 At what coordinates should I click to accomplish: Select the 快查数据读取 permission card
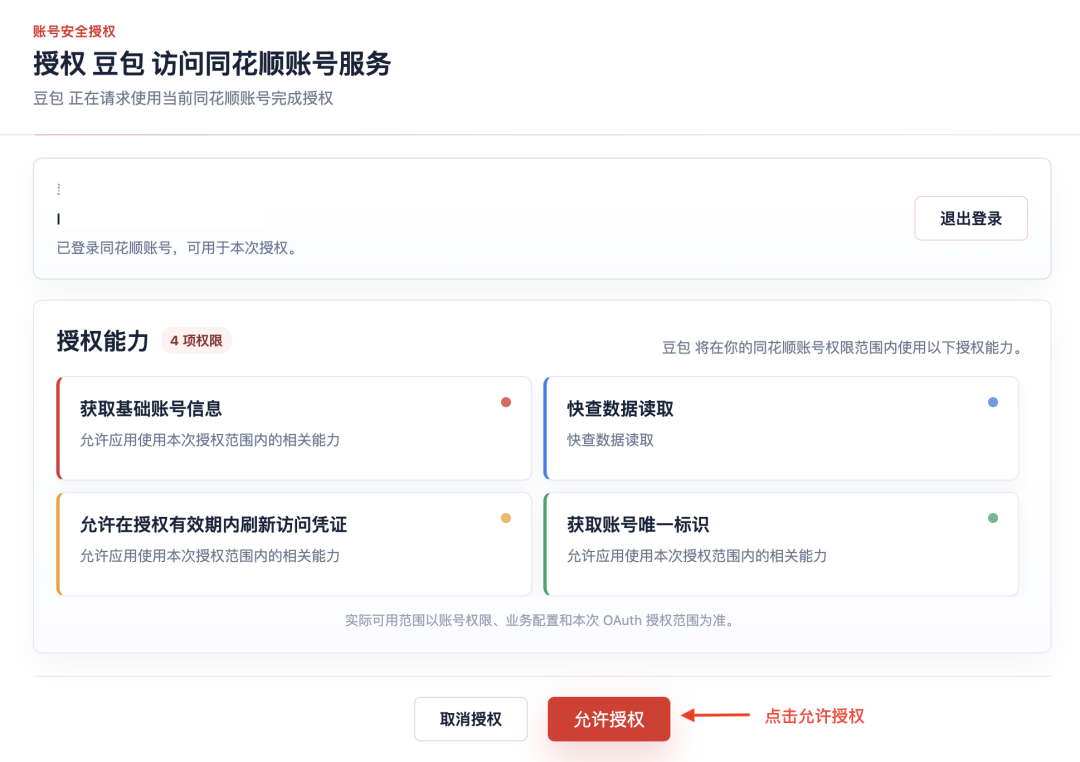tap(781, 428)
